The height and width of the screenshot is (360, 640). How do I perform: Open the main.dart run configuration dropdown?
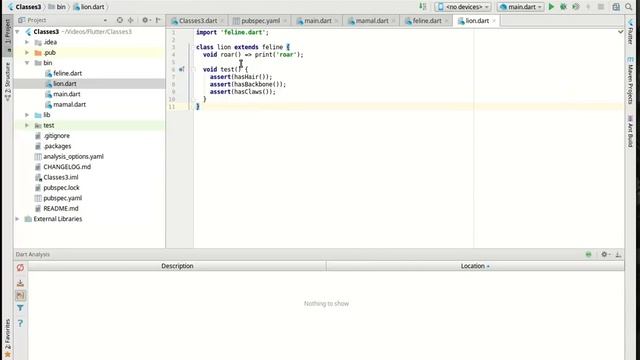(521, 7)
